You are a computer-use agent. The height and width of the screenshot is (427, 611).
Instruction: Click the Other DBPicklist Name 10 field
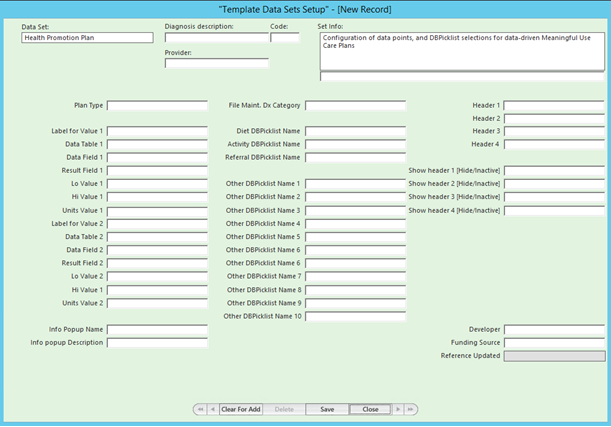pos(355,316)
